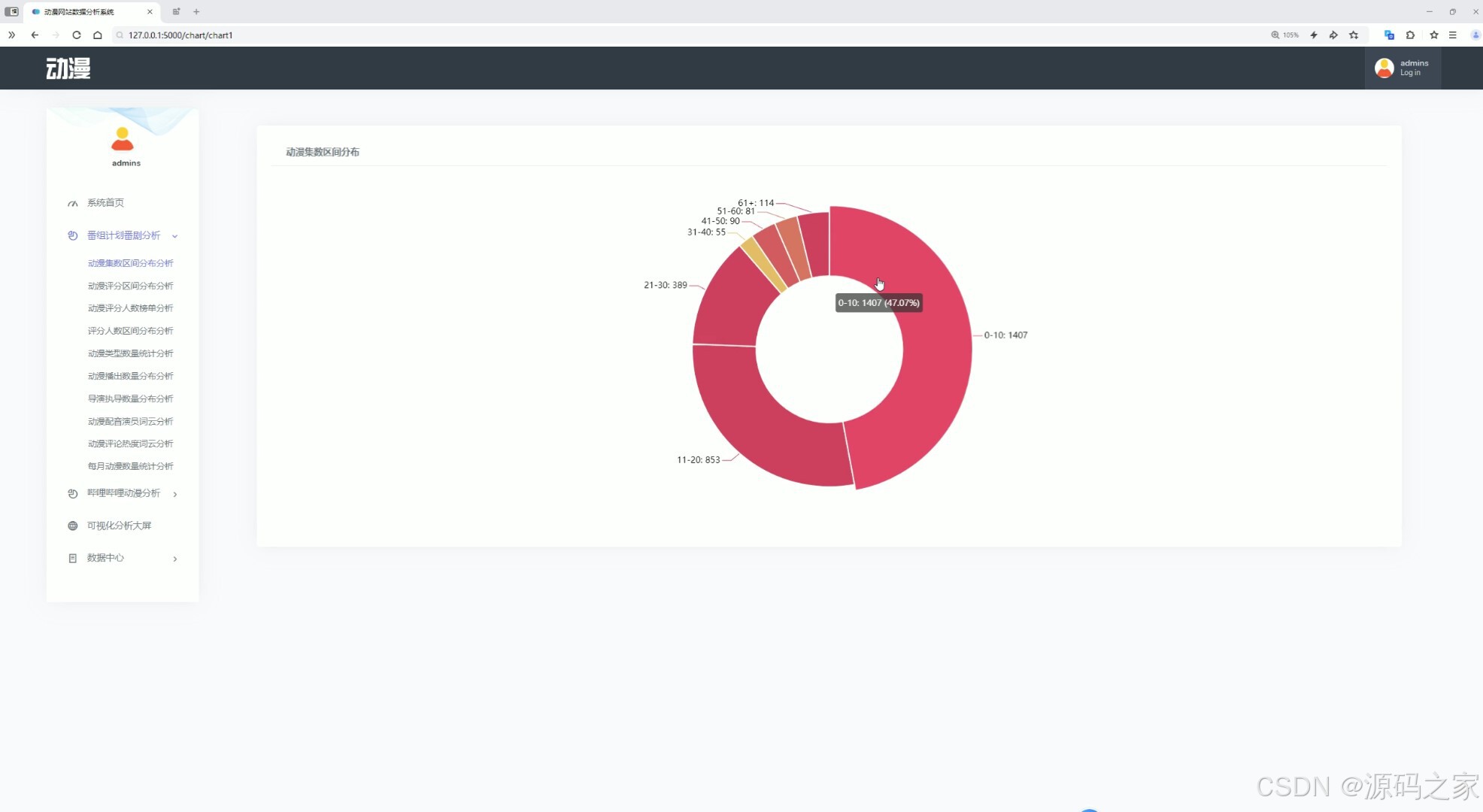Click the 数据中心 document icon
The height and width of the screenshot is (812, 1483).
pyautogui.click(x=73, y=558)
